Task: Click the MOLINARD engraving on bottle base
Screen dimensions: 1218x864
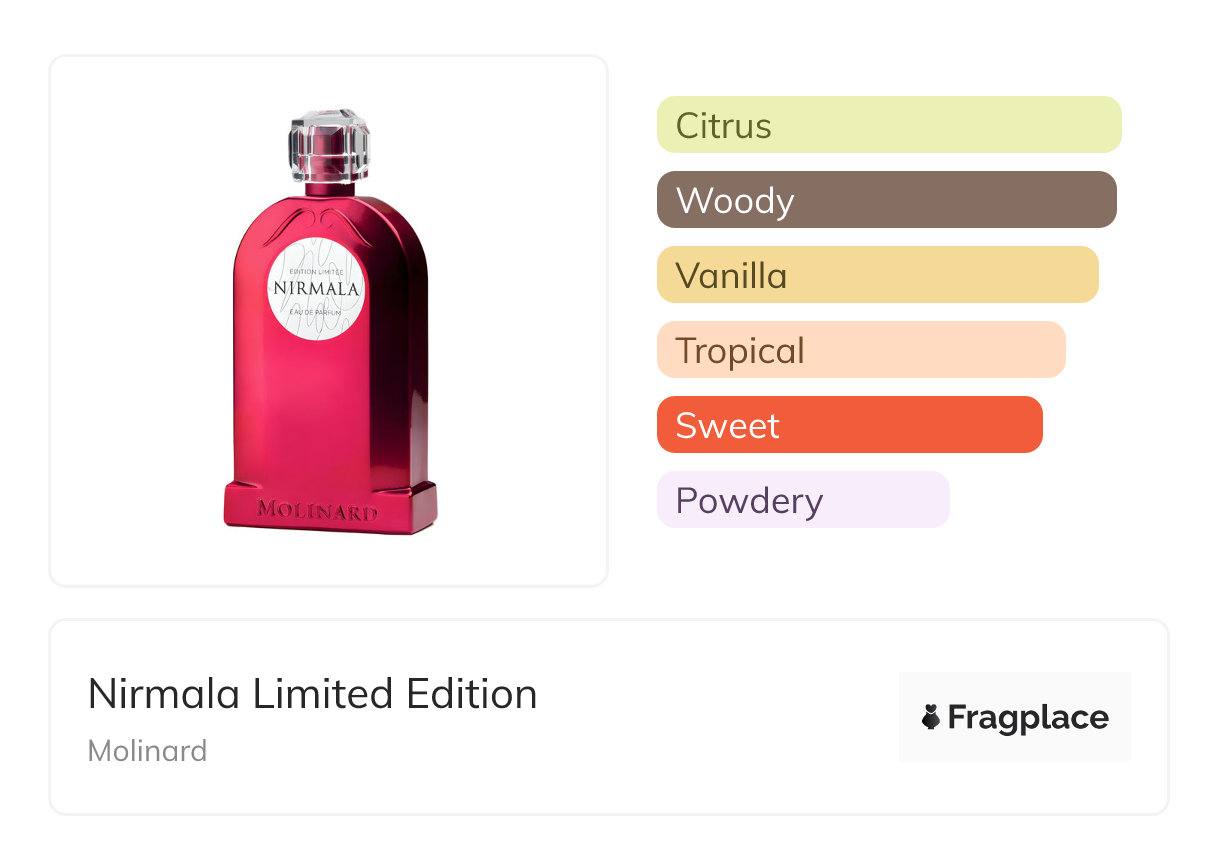Action: (318, 511)
